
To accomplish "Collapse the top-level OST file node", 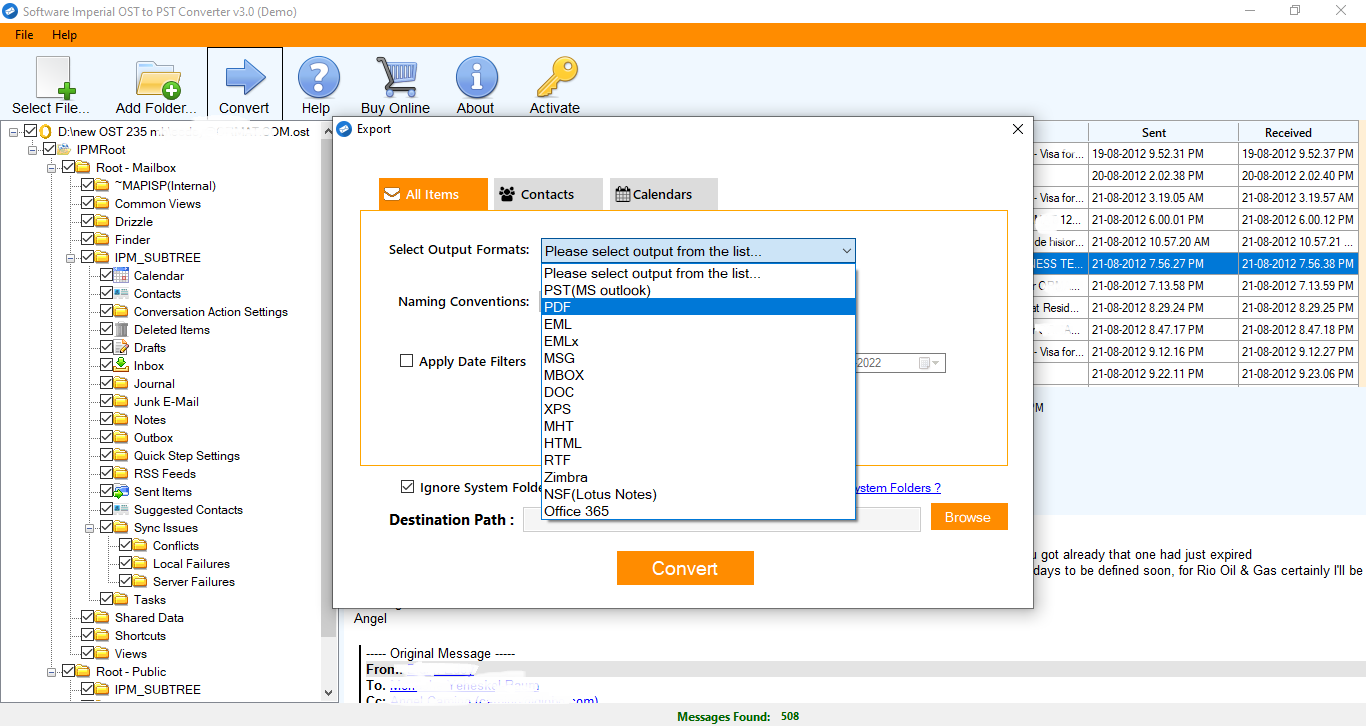I will tap(14, 132).
